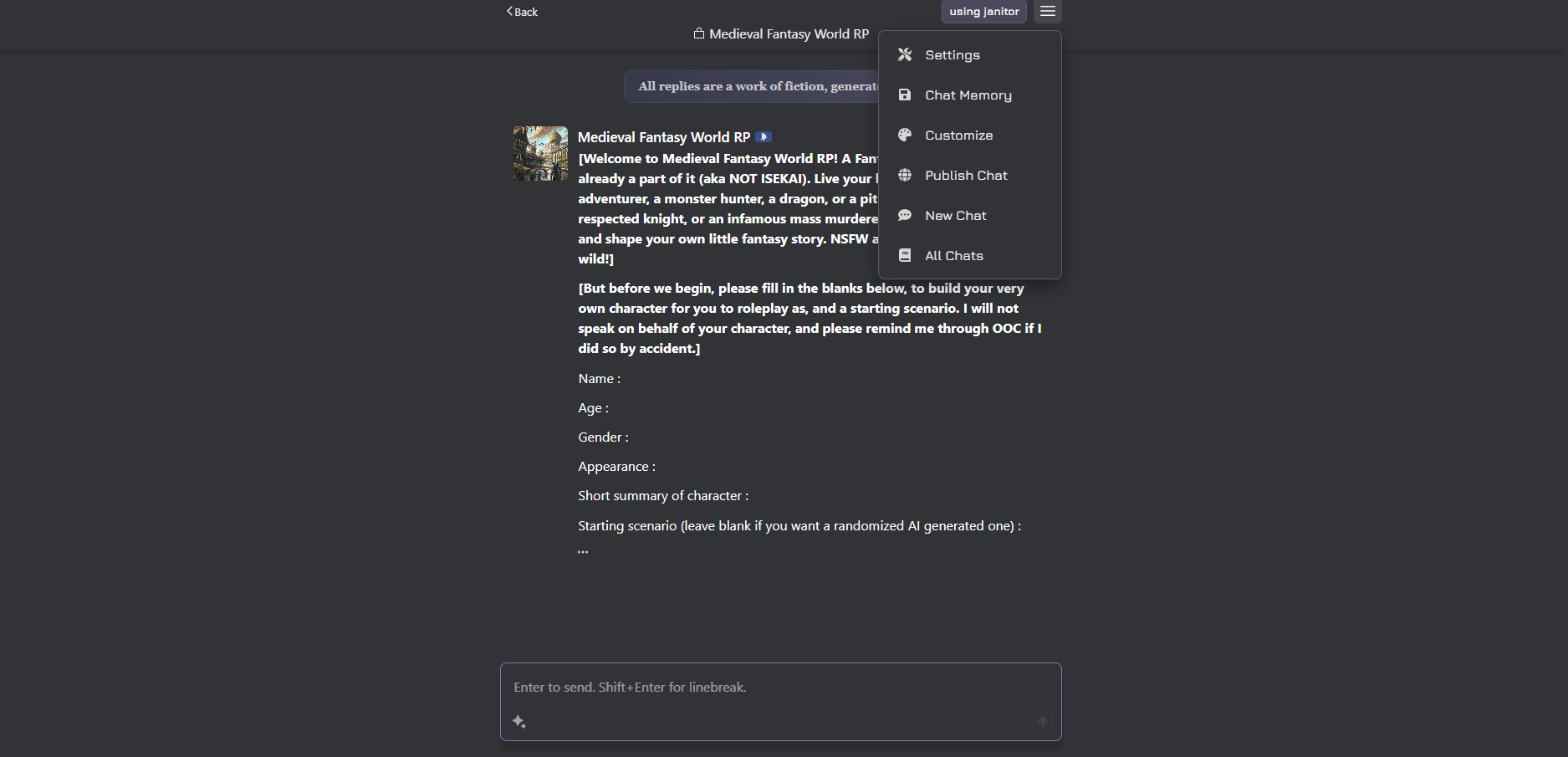Click the Customize palette icon
This screenshot has height=757, width=1568.
point(905,136)
